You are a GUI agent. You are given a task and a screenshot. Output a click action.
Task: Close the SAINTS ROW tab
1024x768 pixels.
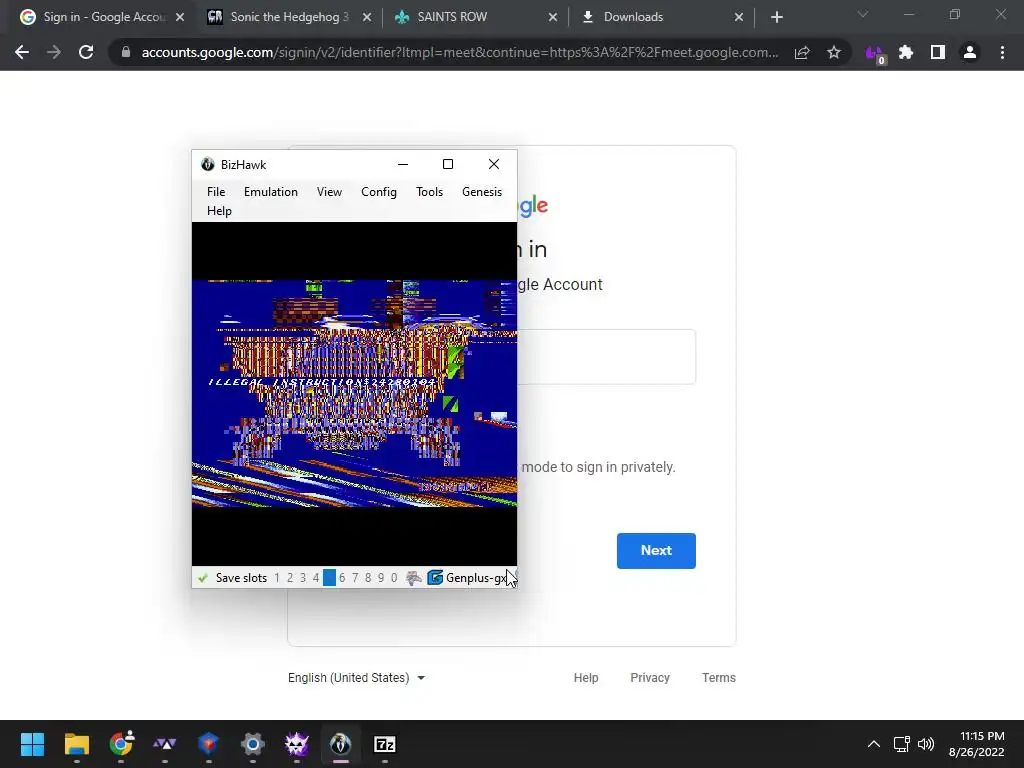pyautogui.click(x=553, y=18)
